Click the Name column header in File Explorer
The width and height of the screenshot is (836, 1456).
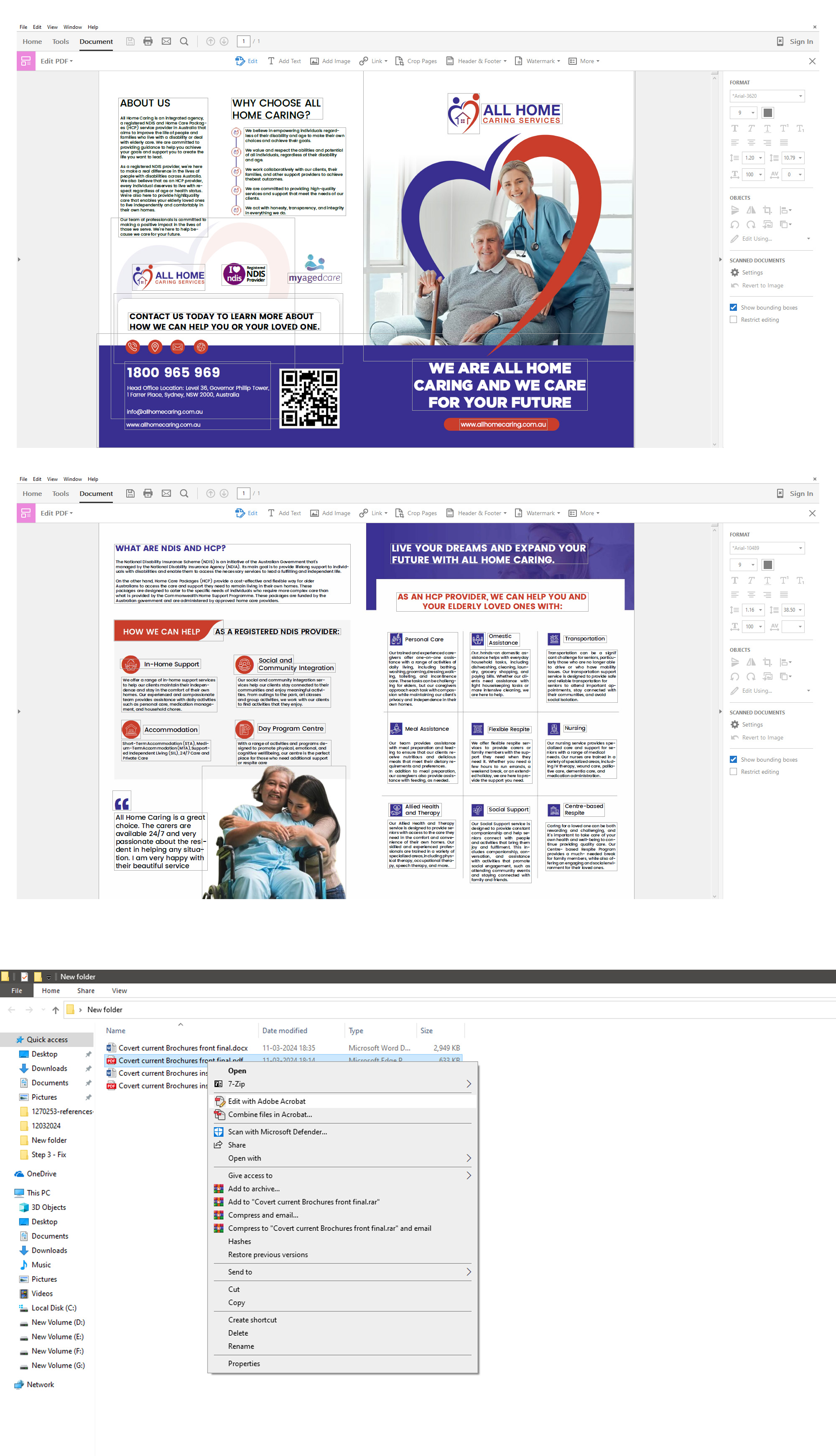point(115,1031)
